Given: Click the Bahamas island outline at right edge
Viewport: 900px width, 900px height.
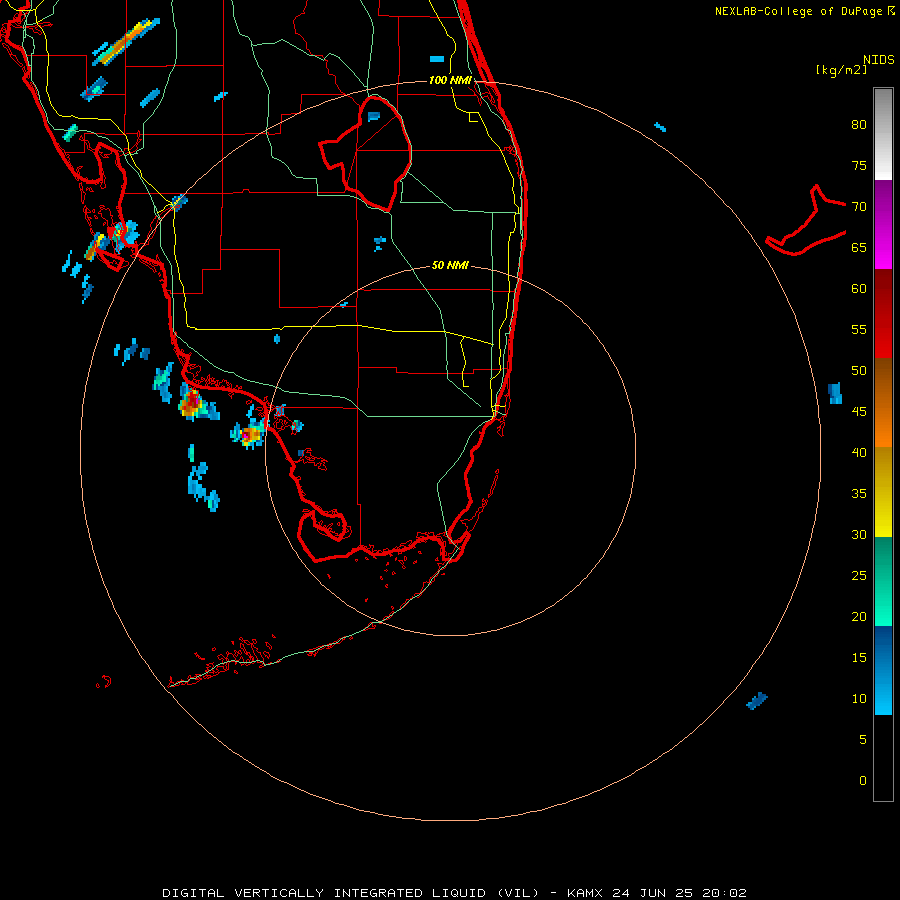Looking at the screenshot, I should coord(806,220).
